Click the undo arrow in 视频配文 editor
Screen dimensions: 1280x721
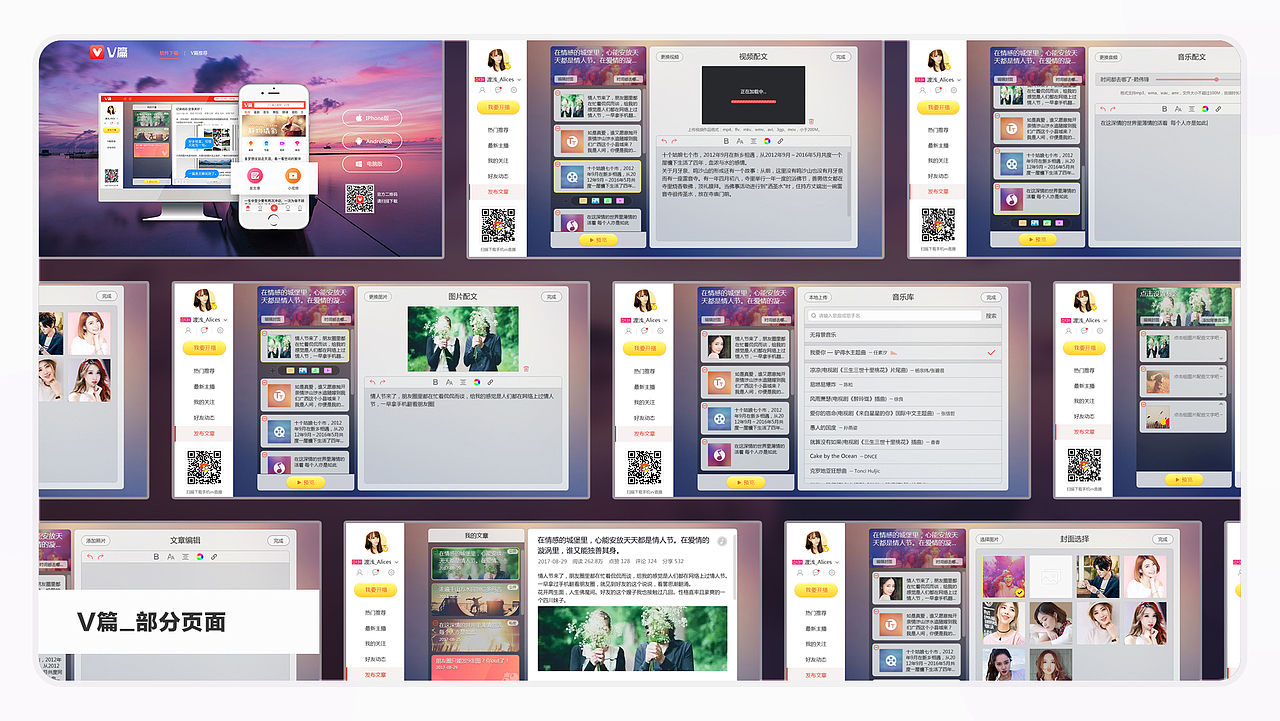[x=664, y=141]
